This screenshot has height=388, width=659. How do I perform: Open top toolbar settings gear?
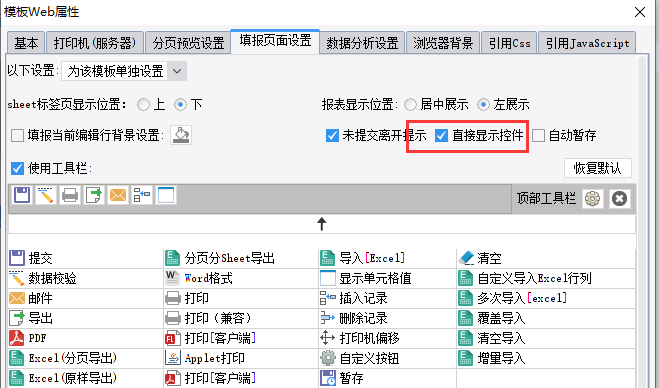coord(593,198)
